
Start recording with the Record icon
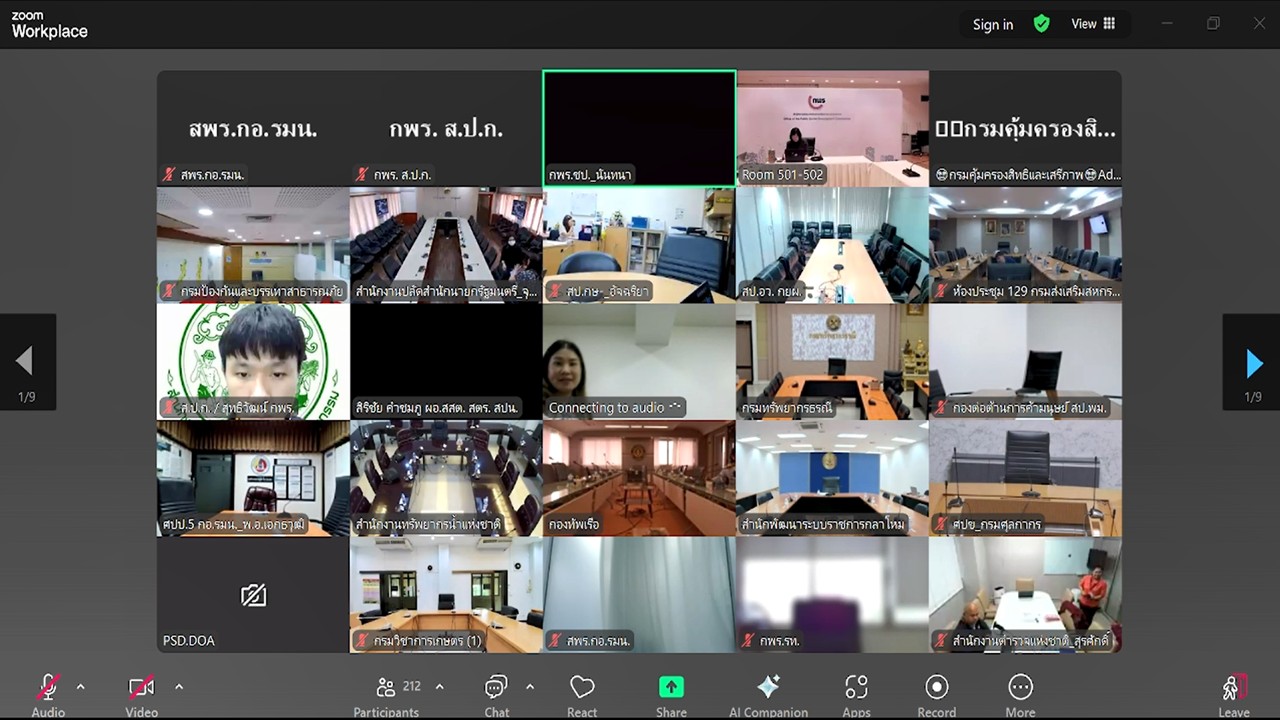tap(936, 688)
